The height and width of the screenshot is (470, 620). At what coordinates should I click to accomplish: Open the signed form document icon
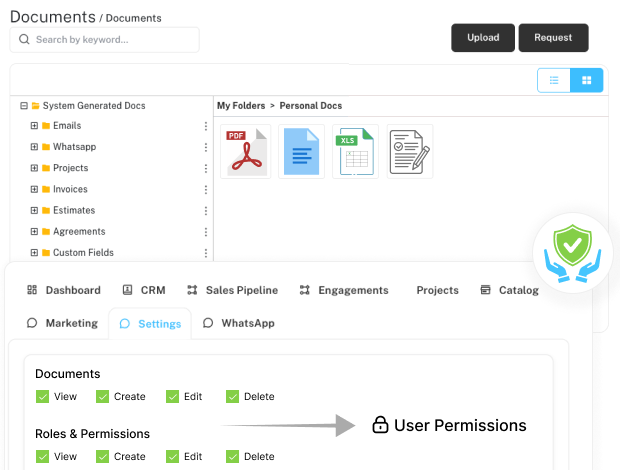(410, 152)
